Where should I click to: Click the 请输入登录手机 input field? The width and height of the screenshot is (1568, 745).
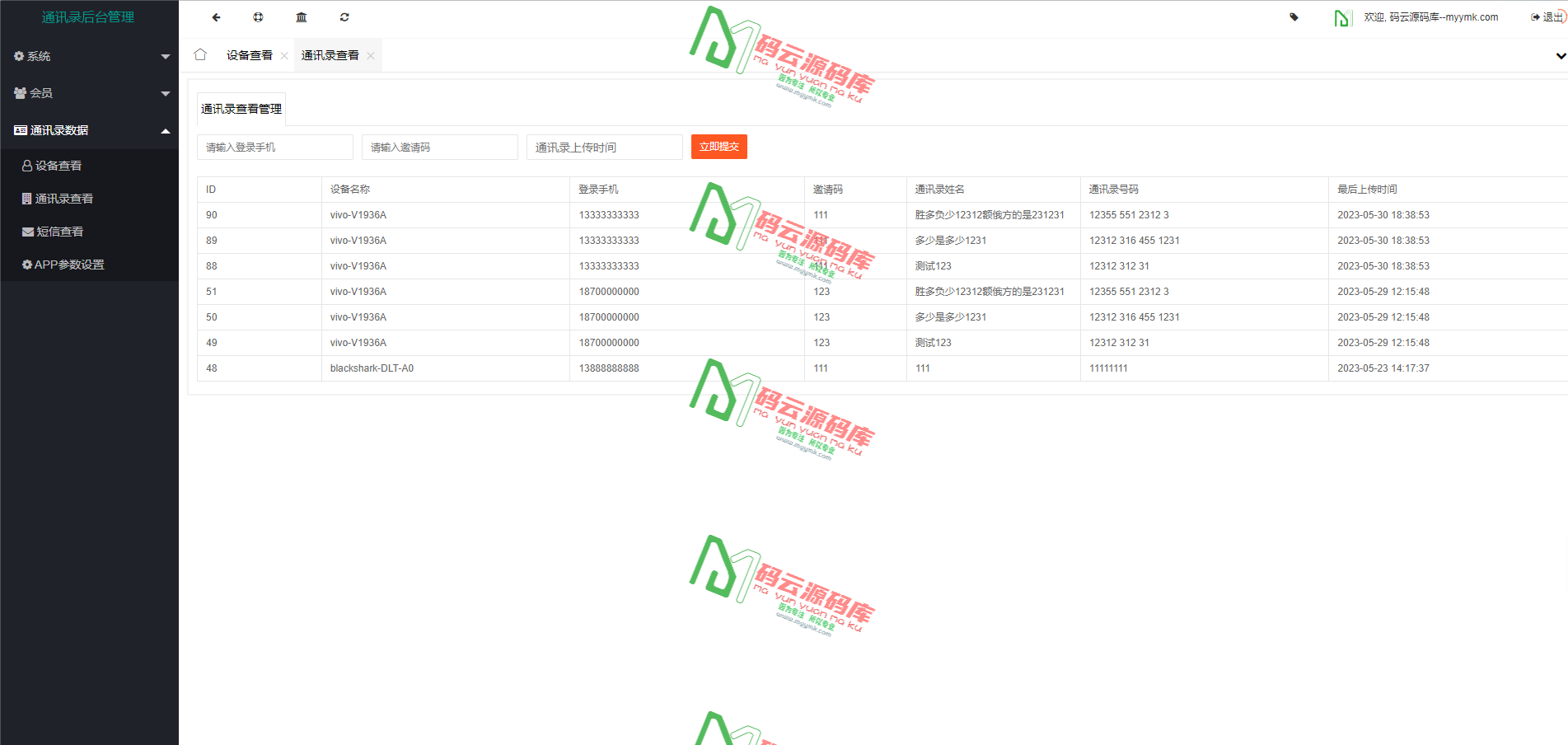(x=274, y=147)
